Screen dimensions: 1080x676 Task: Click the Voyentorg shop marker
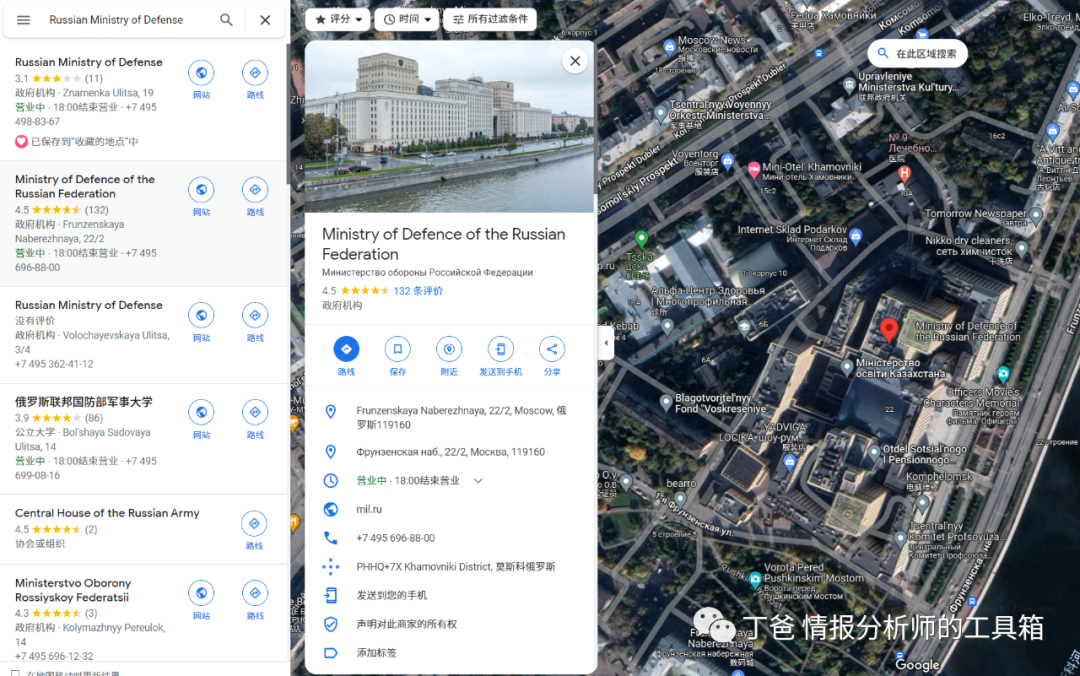727,161
